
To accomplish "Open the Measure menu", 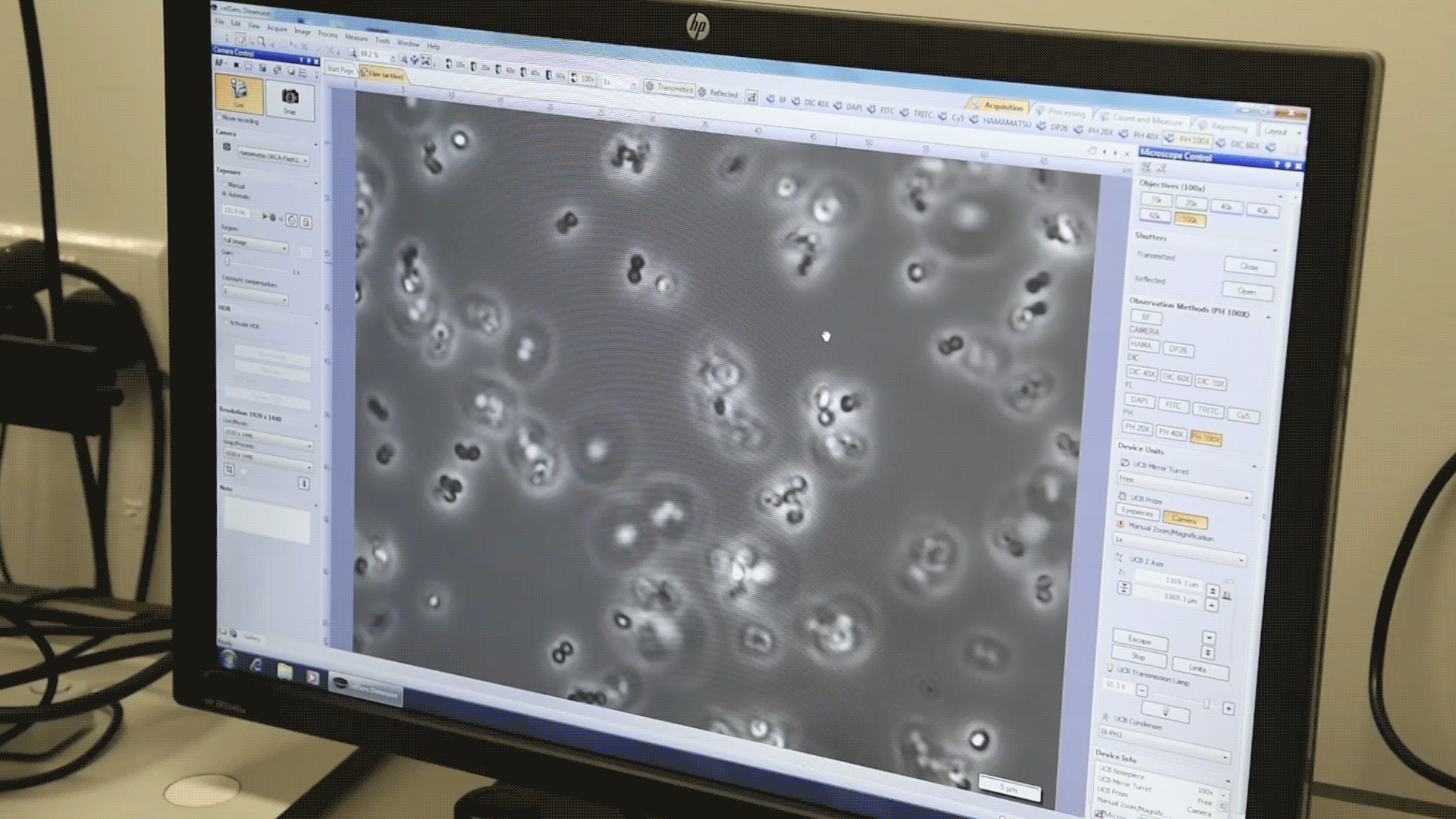I will (356, 37).
